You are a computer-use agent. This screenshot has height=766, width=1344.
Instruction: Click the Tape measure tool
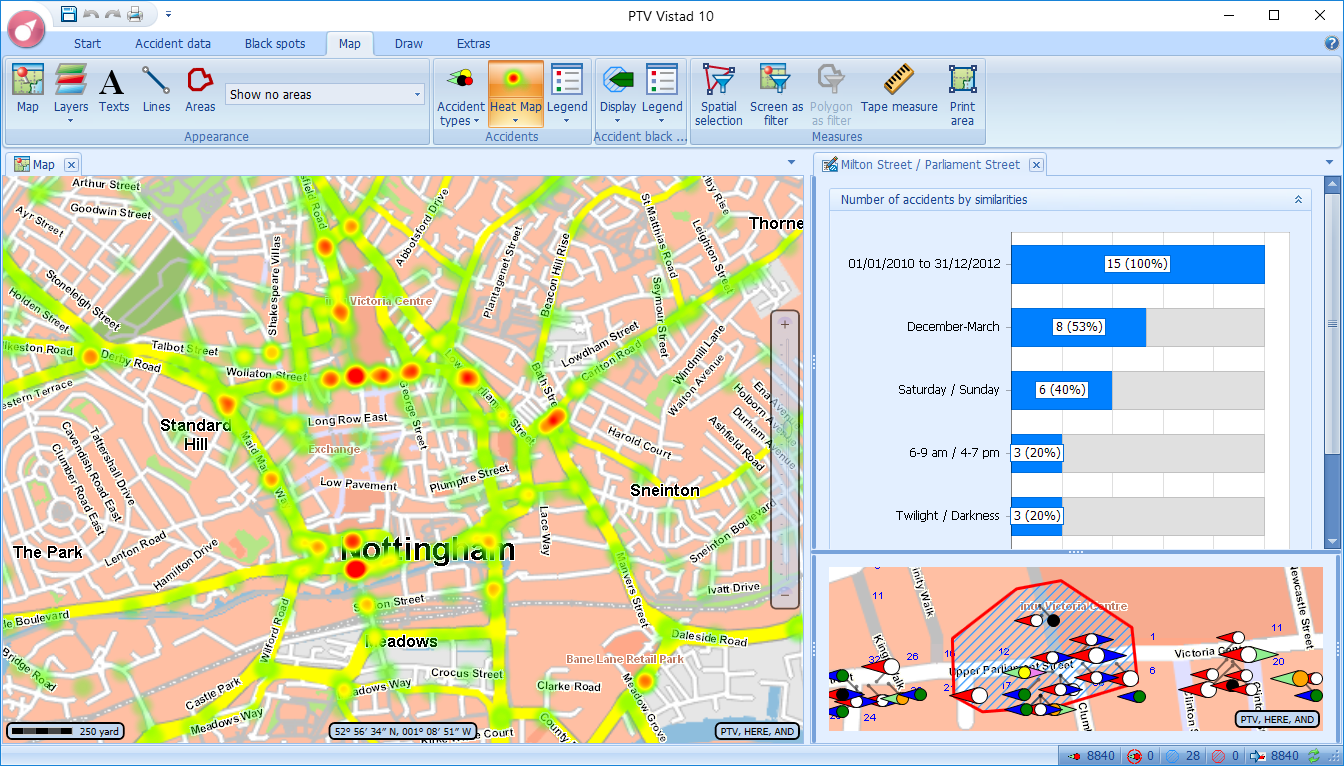(x=899, y=90)
